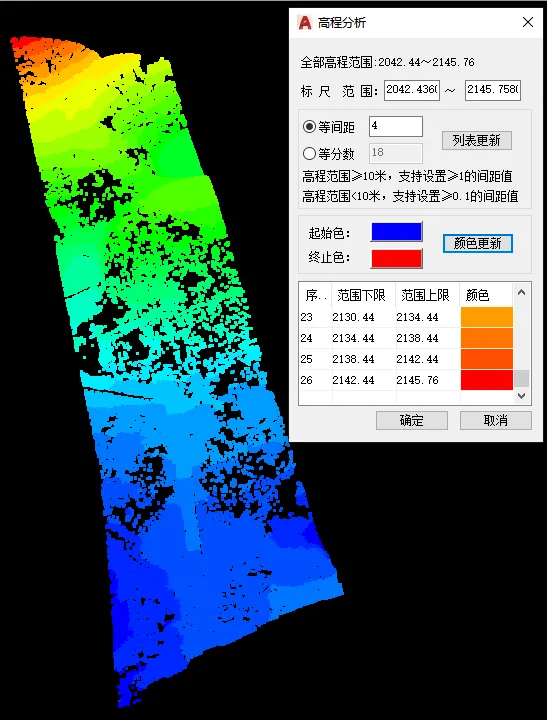
Task: Select the 范围下限 cell in row 26
Action: pos(364,380)
